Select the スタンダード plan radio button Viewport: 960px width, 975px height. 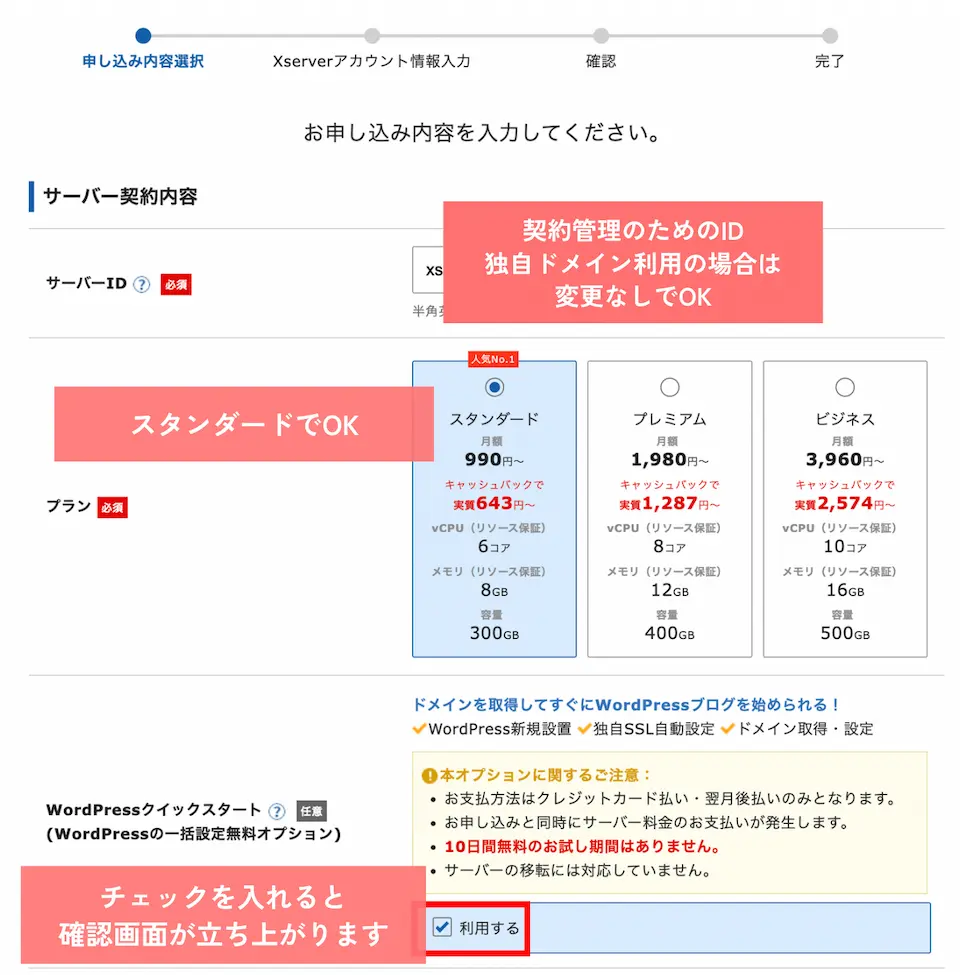494,387
